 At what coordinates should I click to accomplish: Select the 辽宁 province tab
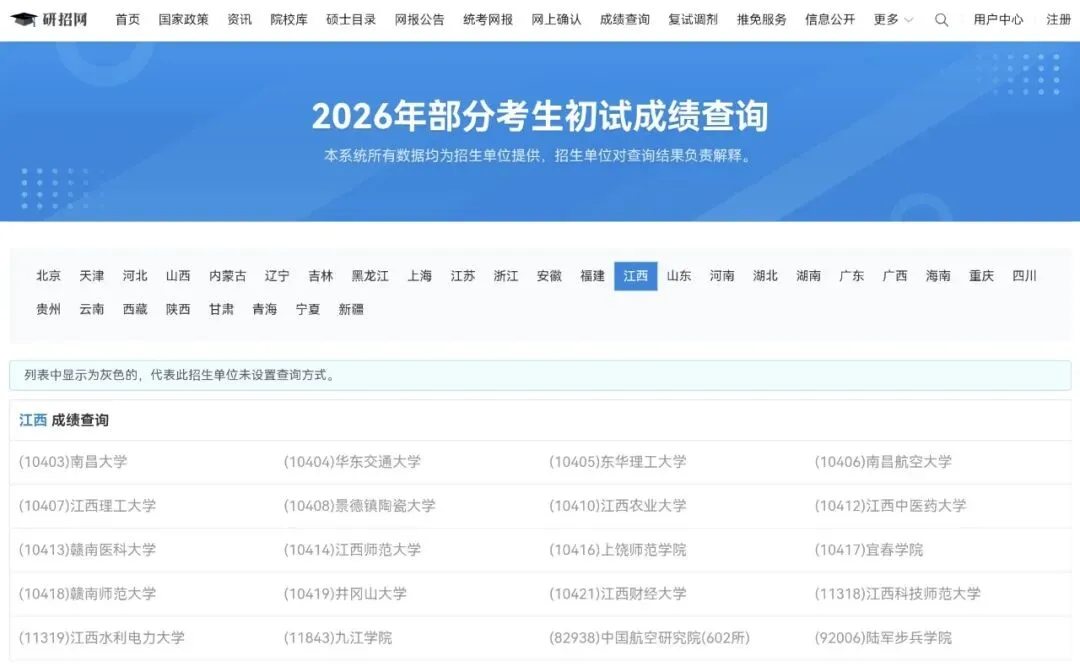[277, 276]
